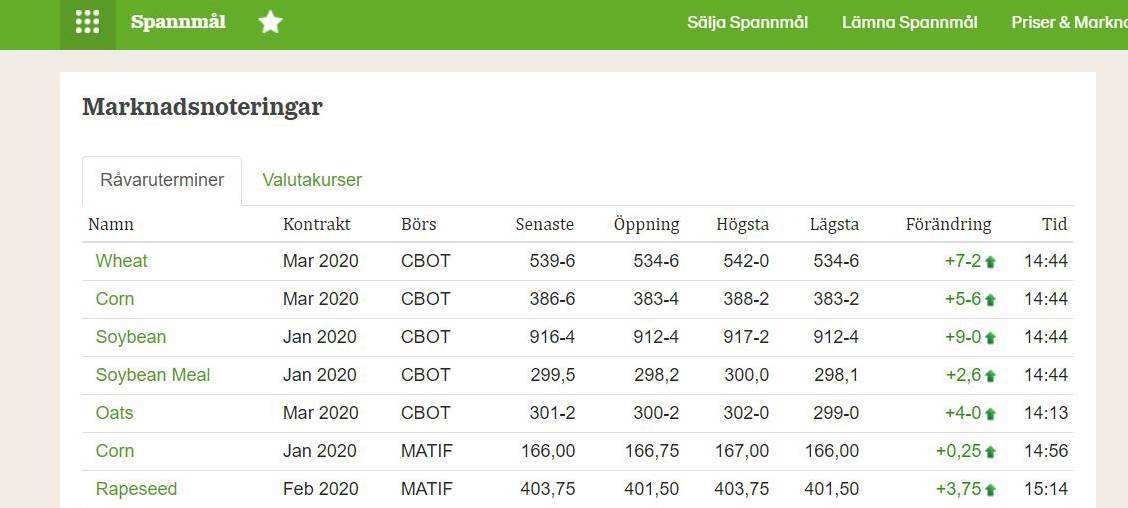Open the Sälja Spannmål menu item
This screenshot has width=1128, height=508.
(747, 22)
